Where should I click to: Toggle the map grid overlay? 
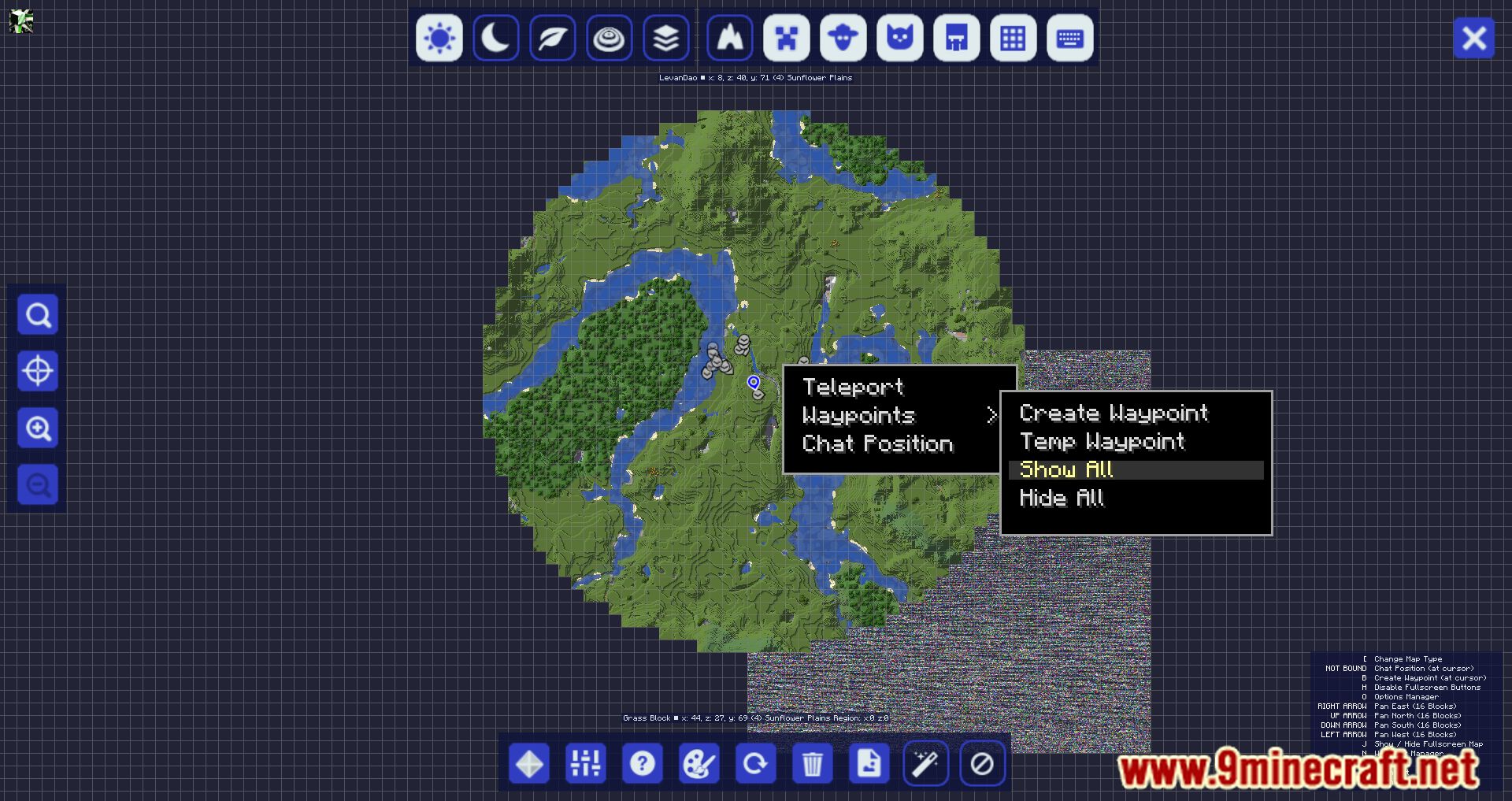point(1014,38)
